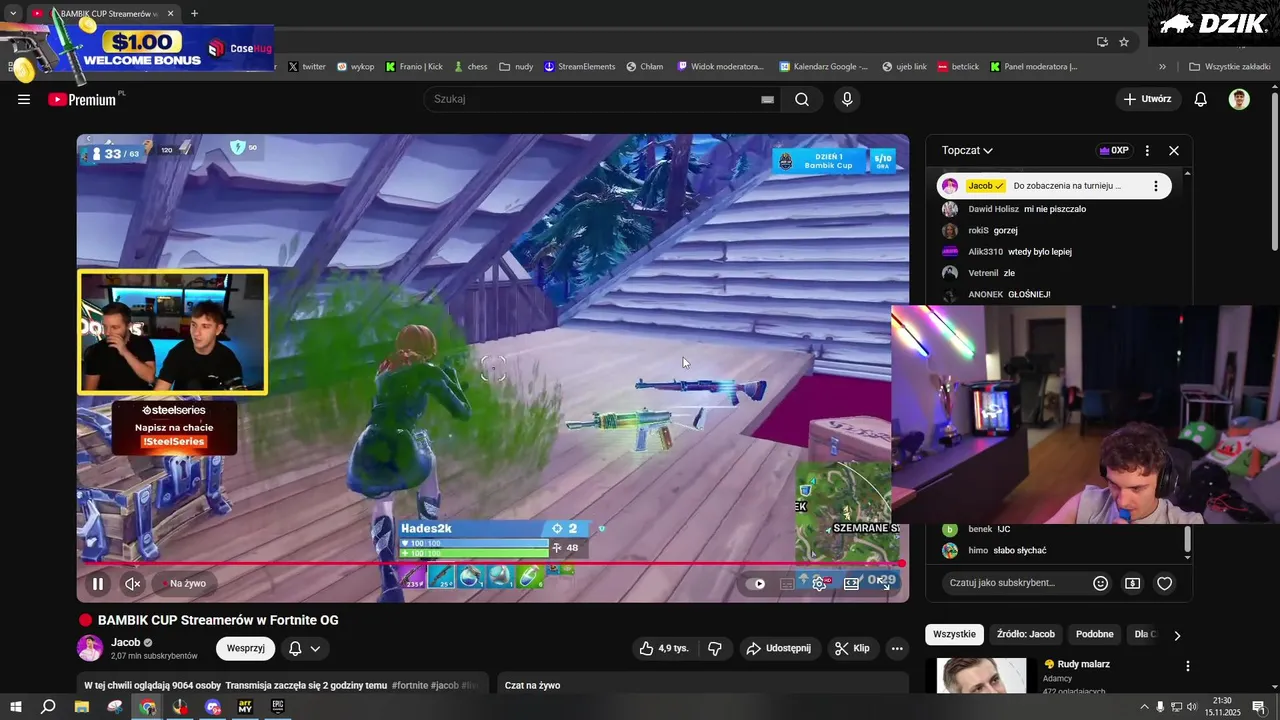
Task: Open betclick bookmark
Action: point(958,67)
